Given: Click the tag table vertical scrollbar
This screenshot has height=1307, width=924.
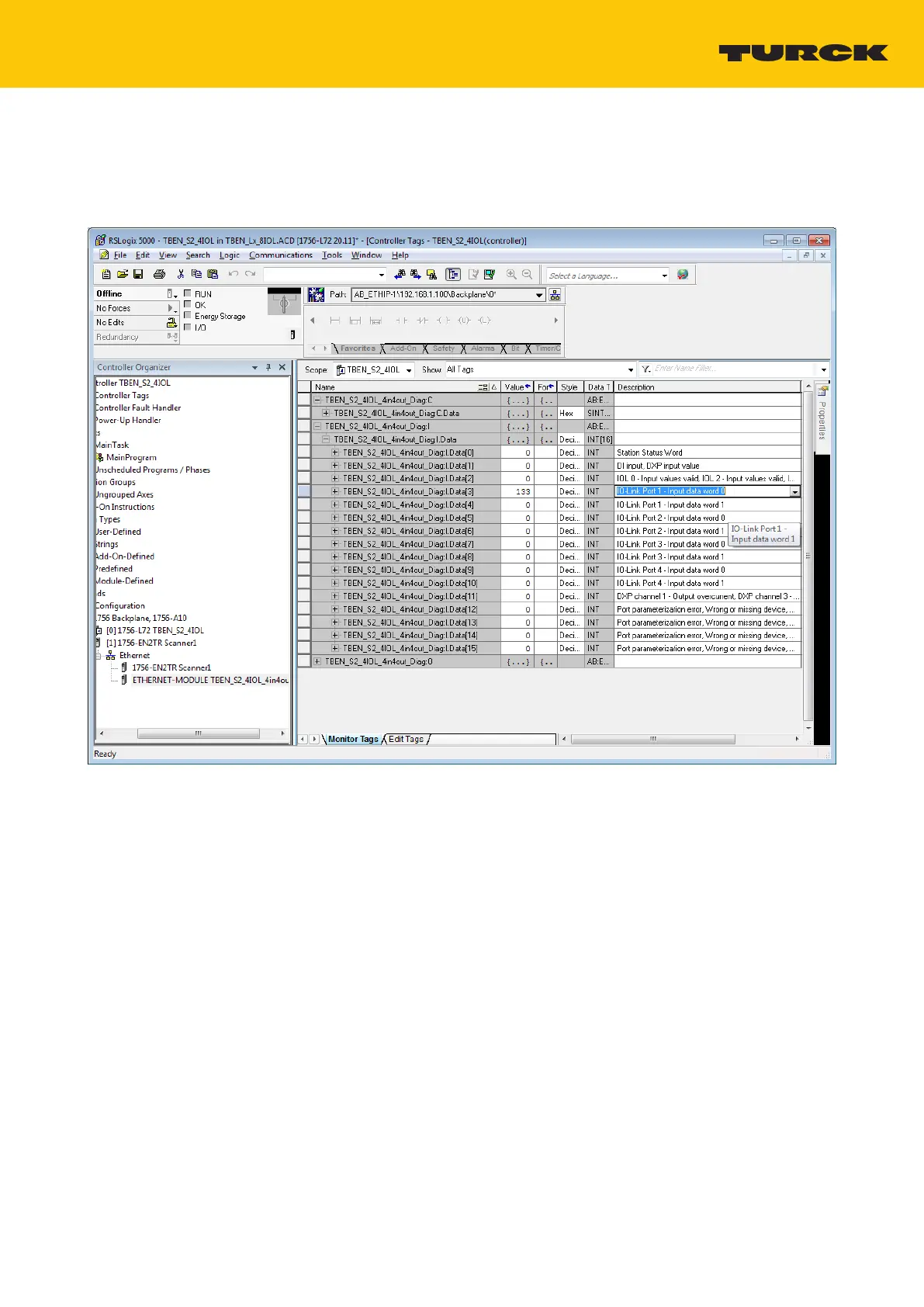Looking at the screenshot, I should point(808,556).
